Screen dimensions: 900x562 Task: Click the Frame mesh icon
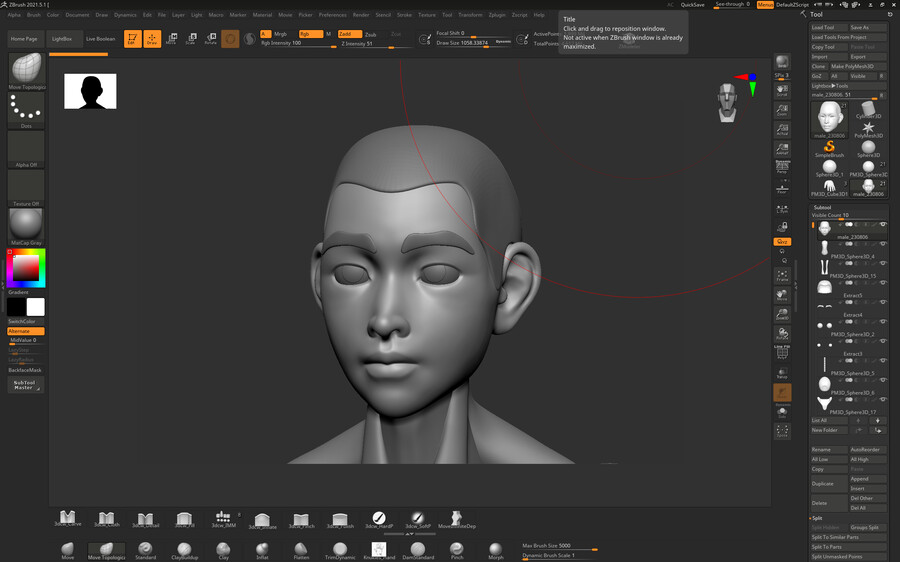[782, 276]
